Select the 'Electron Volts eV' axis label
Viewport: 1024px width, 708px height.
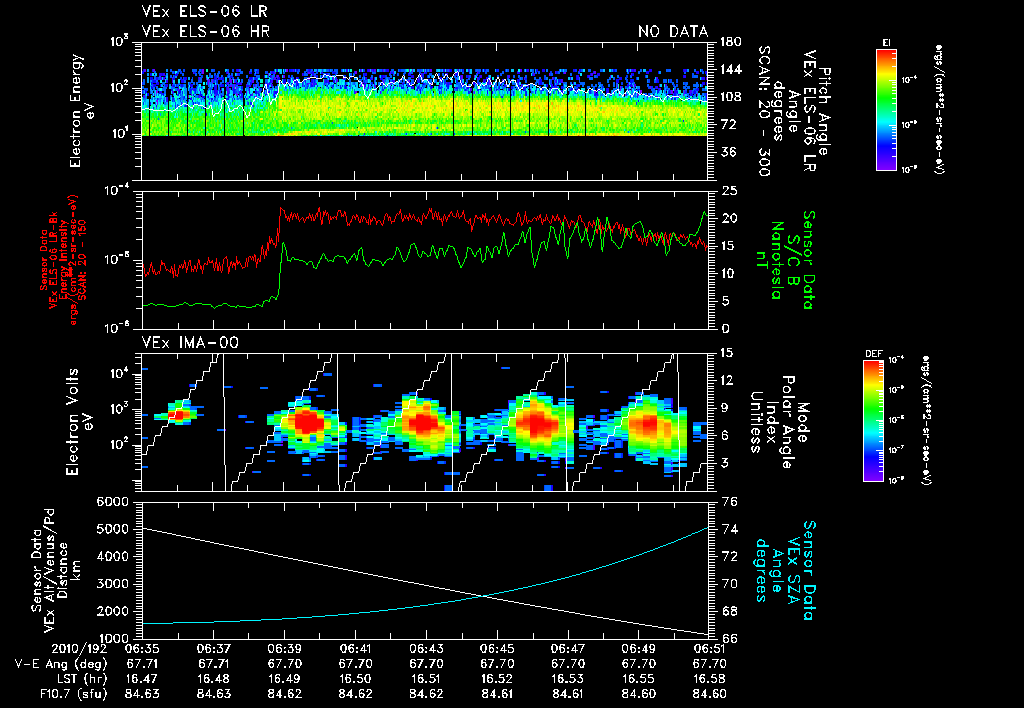pyautogui.click(x=80, y=421)
